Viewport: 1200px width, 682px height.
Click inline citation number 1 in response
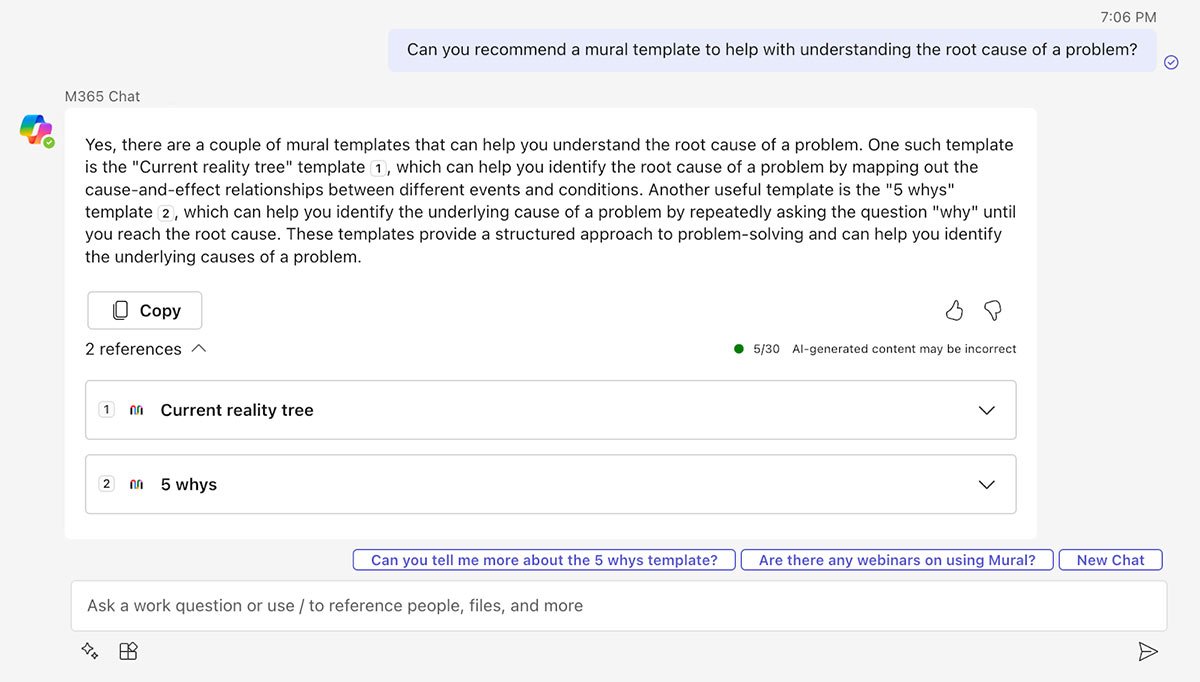pos(378,168)
